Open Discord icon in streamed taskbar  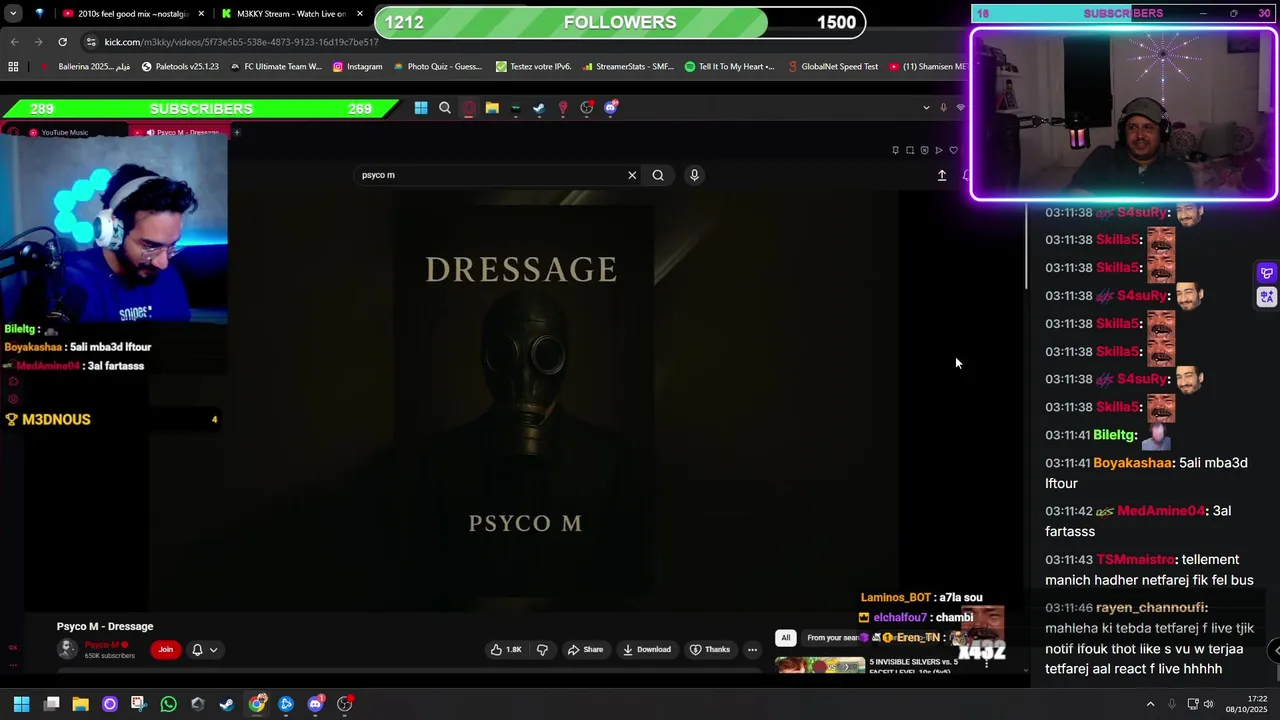tap(611, 108)
